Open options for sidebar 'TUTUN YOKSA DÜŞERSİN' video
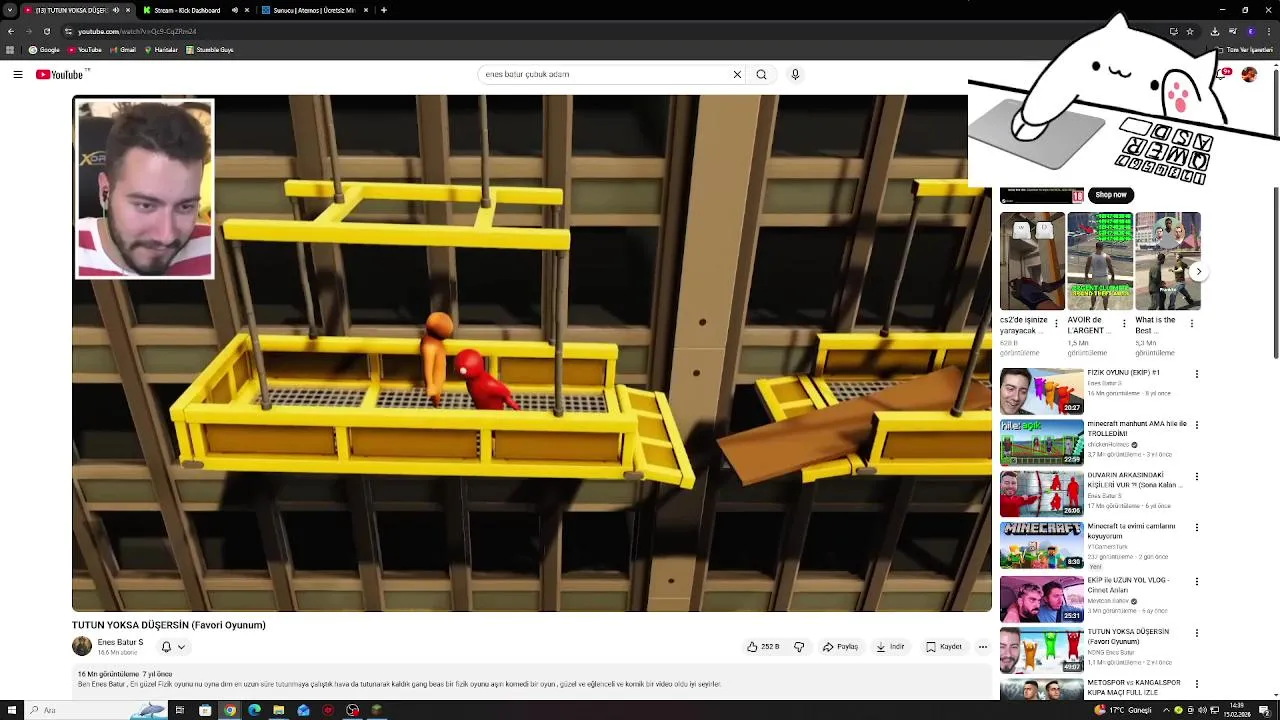 coord(1197,633)
